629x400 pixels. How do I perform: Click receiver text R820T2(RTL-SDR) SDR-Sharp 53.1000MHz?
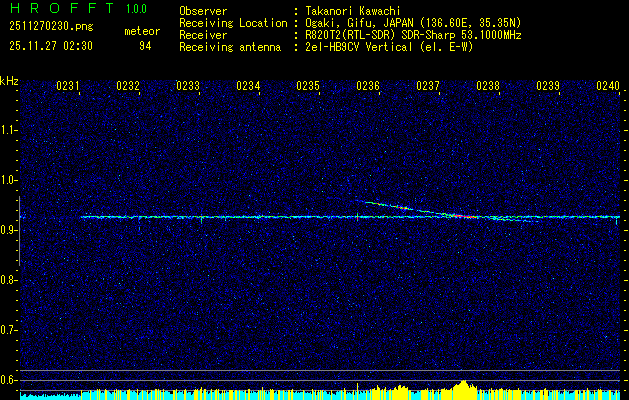414,35
